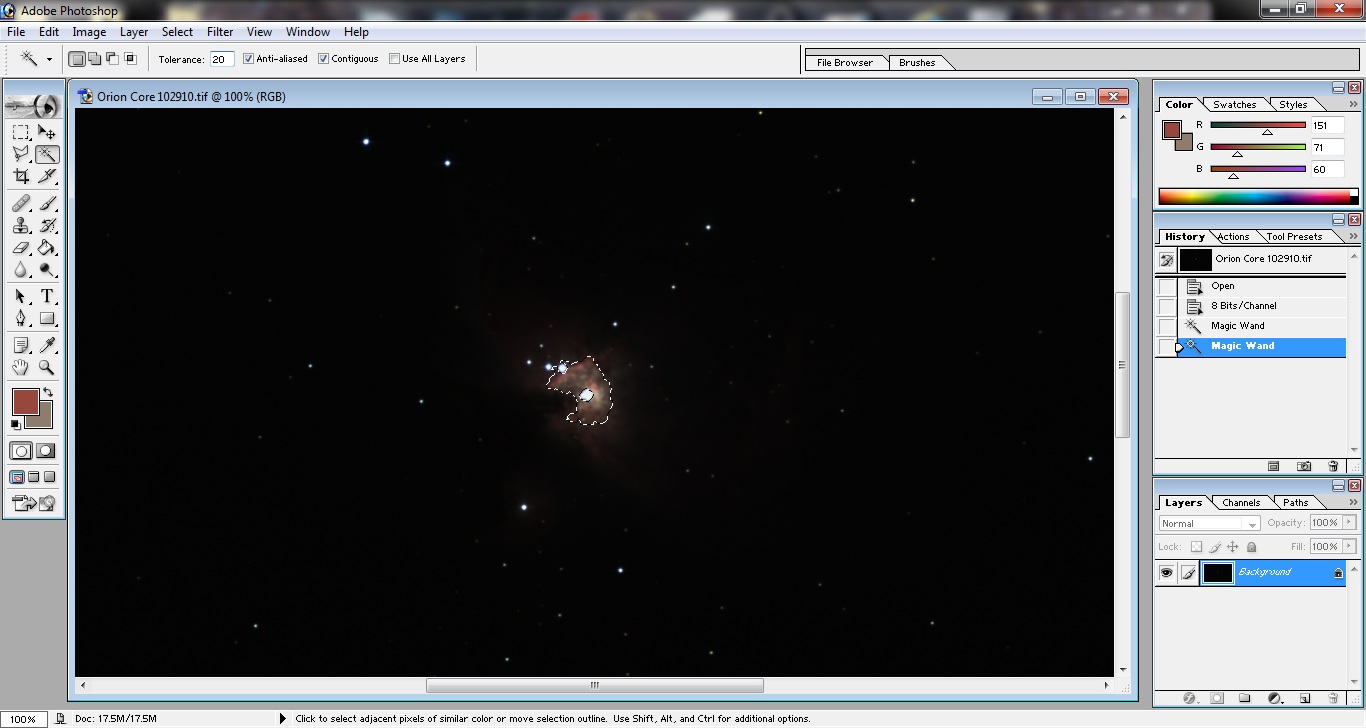Switch to the Swatches tab

[x=1235, y=104]
